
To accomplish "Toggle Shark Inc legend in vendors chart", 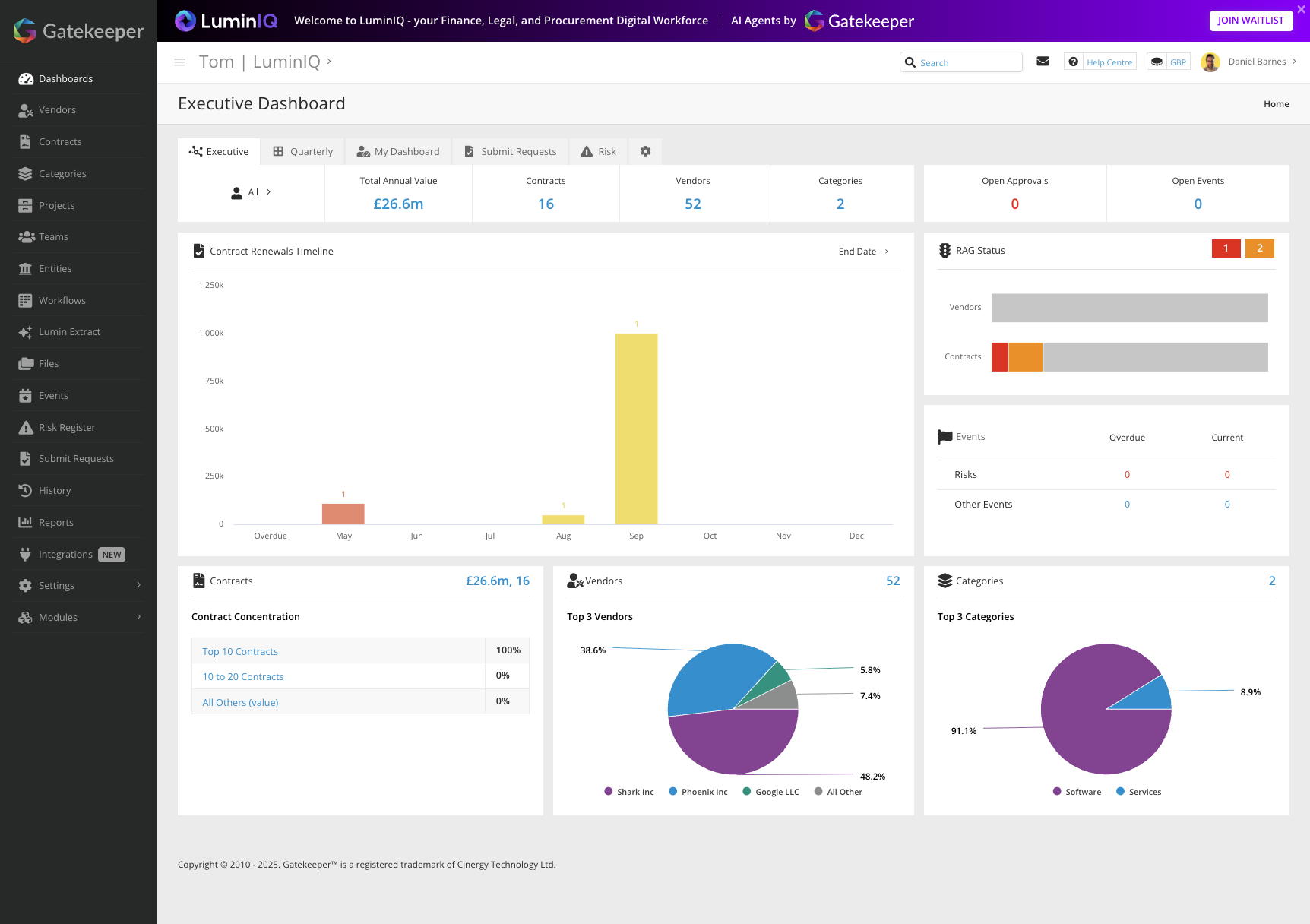I will pos(628,792).
